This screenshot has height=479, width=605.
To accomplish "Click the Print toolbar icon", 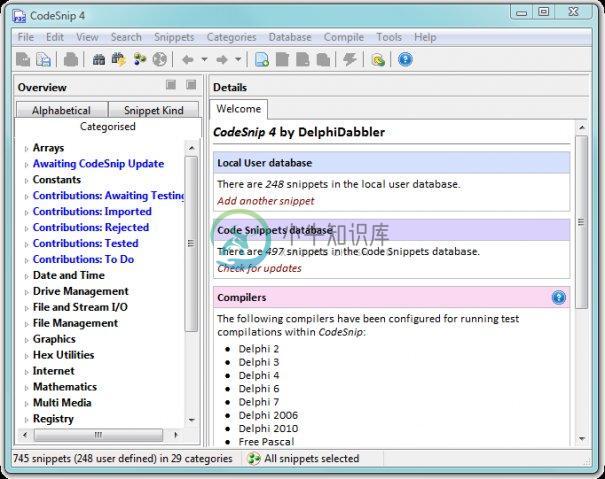I will coord(71,59).
